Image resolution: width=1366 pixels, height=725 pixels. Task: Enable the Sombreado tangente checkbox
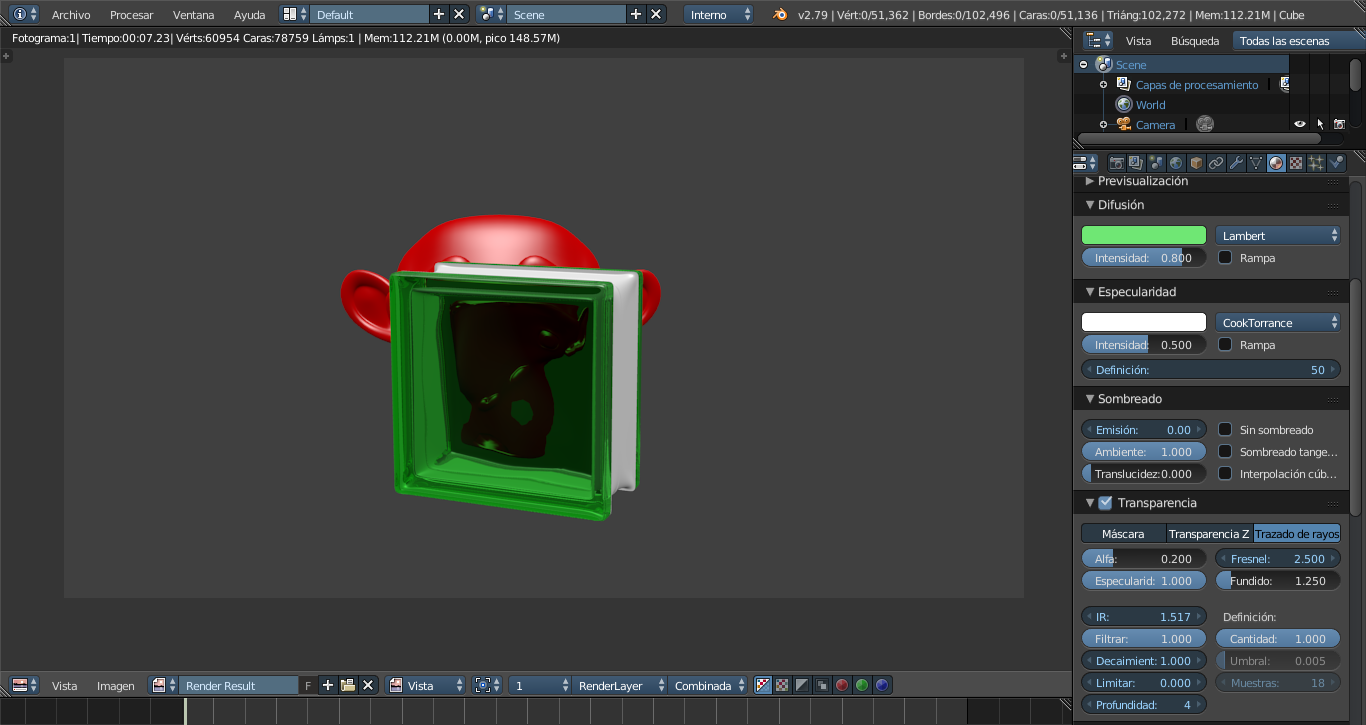(x=1225, y=451)
